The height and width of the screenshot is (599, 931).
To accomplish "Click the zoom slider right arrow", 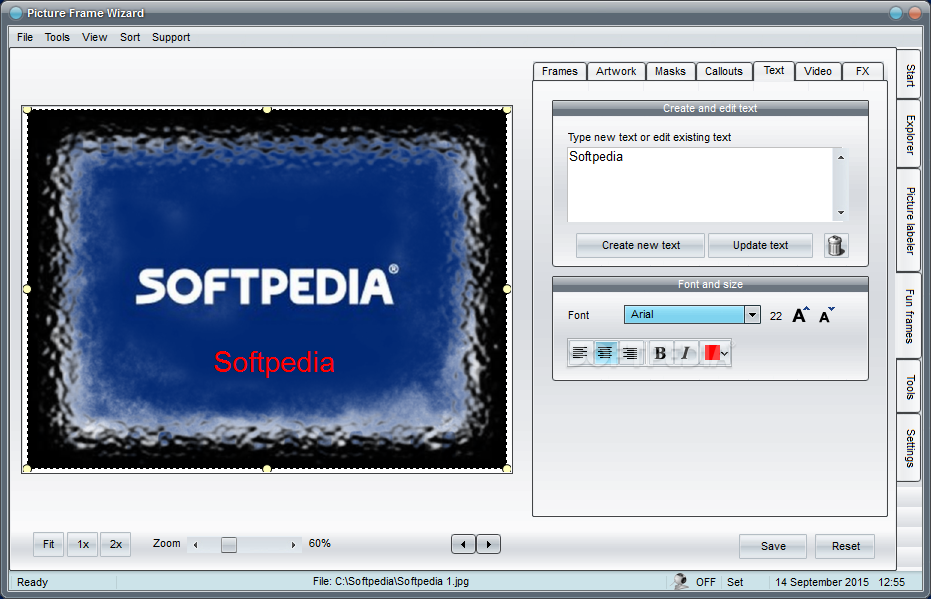I will click(293, 544).
